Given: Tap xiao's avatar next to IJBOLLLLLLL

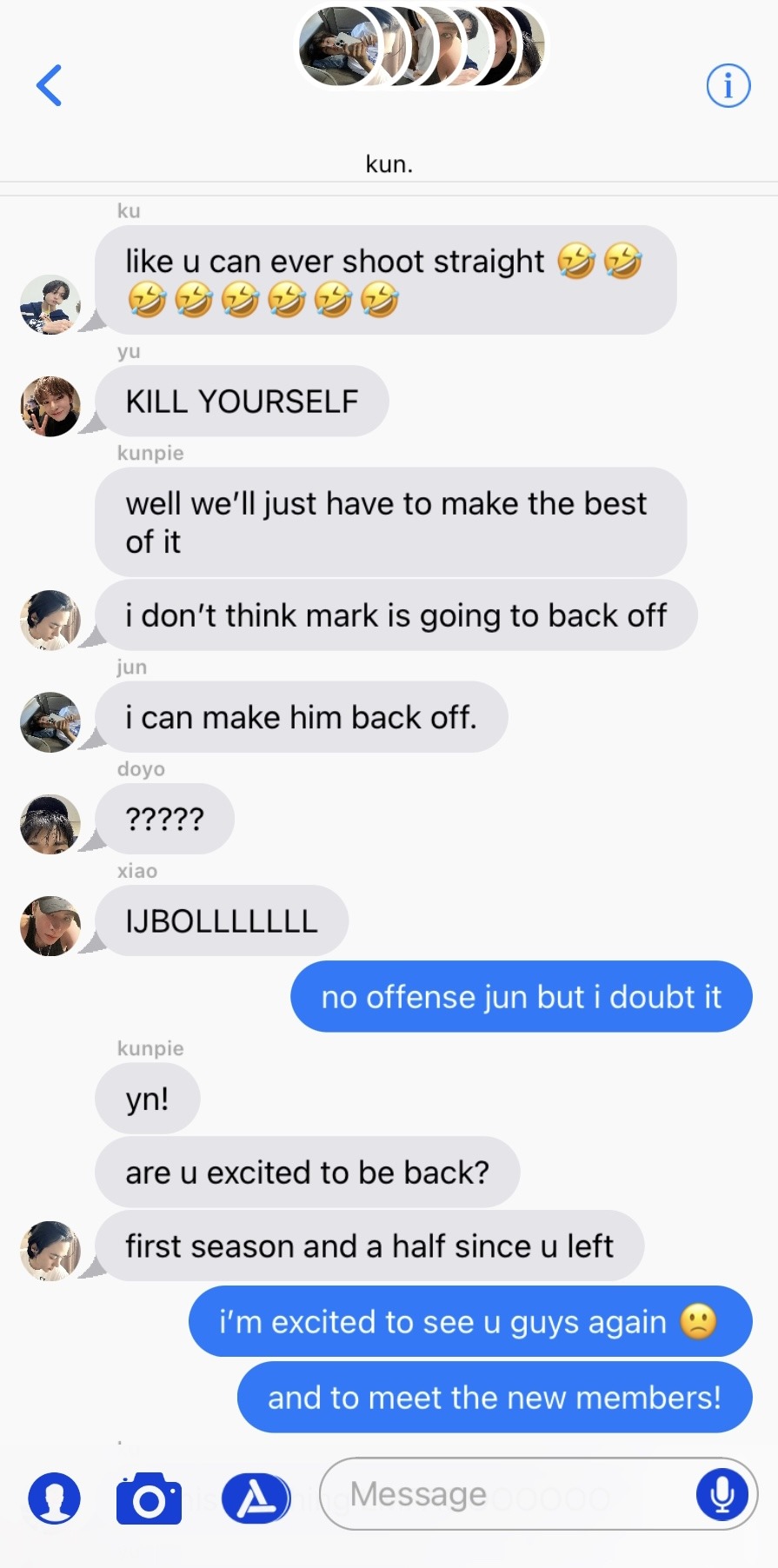Looking at the screenshot, I should (50, 927).
